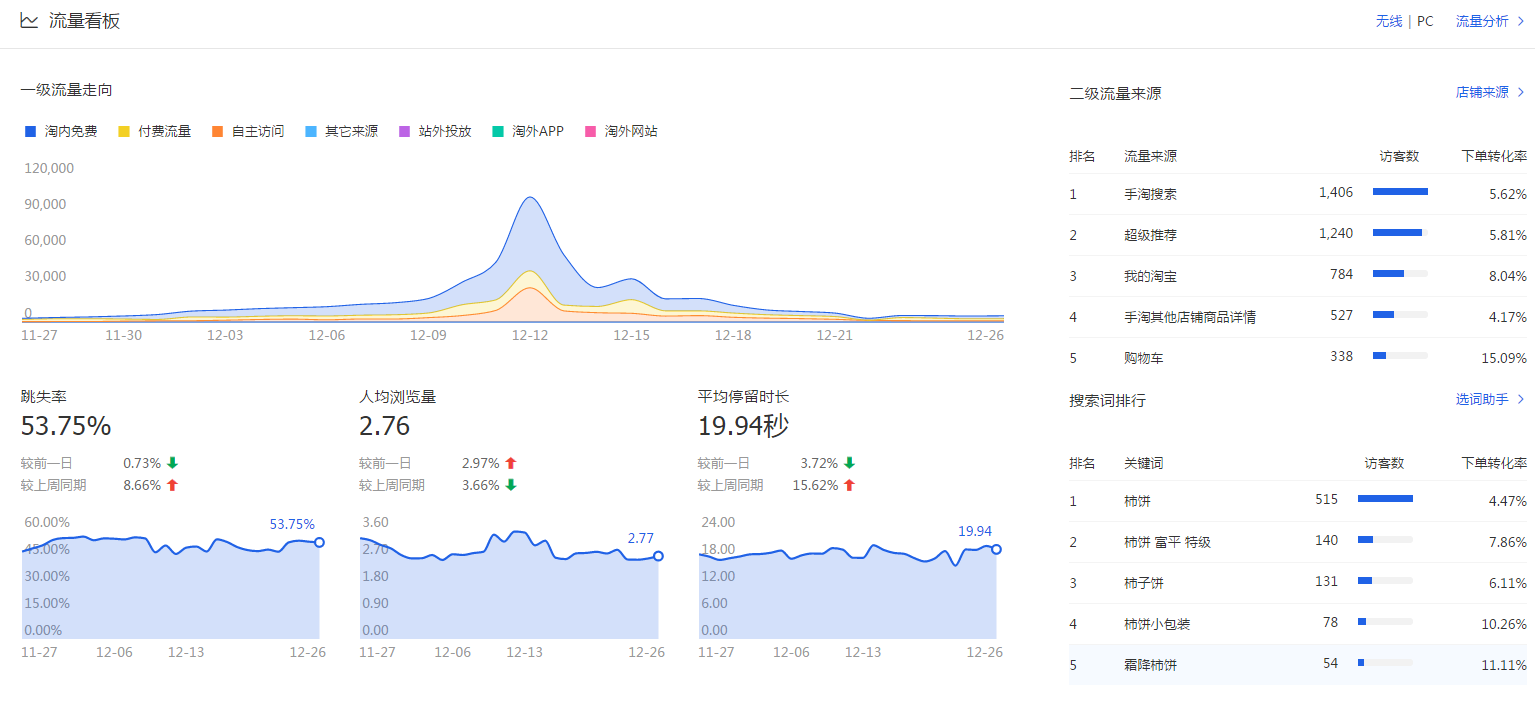Click the 站外投放 purple legend swatch

(x=405, y=131)
